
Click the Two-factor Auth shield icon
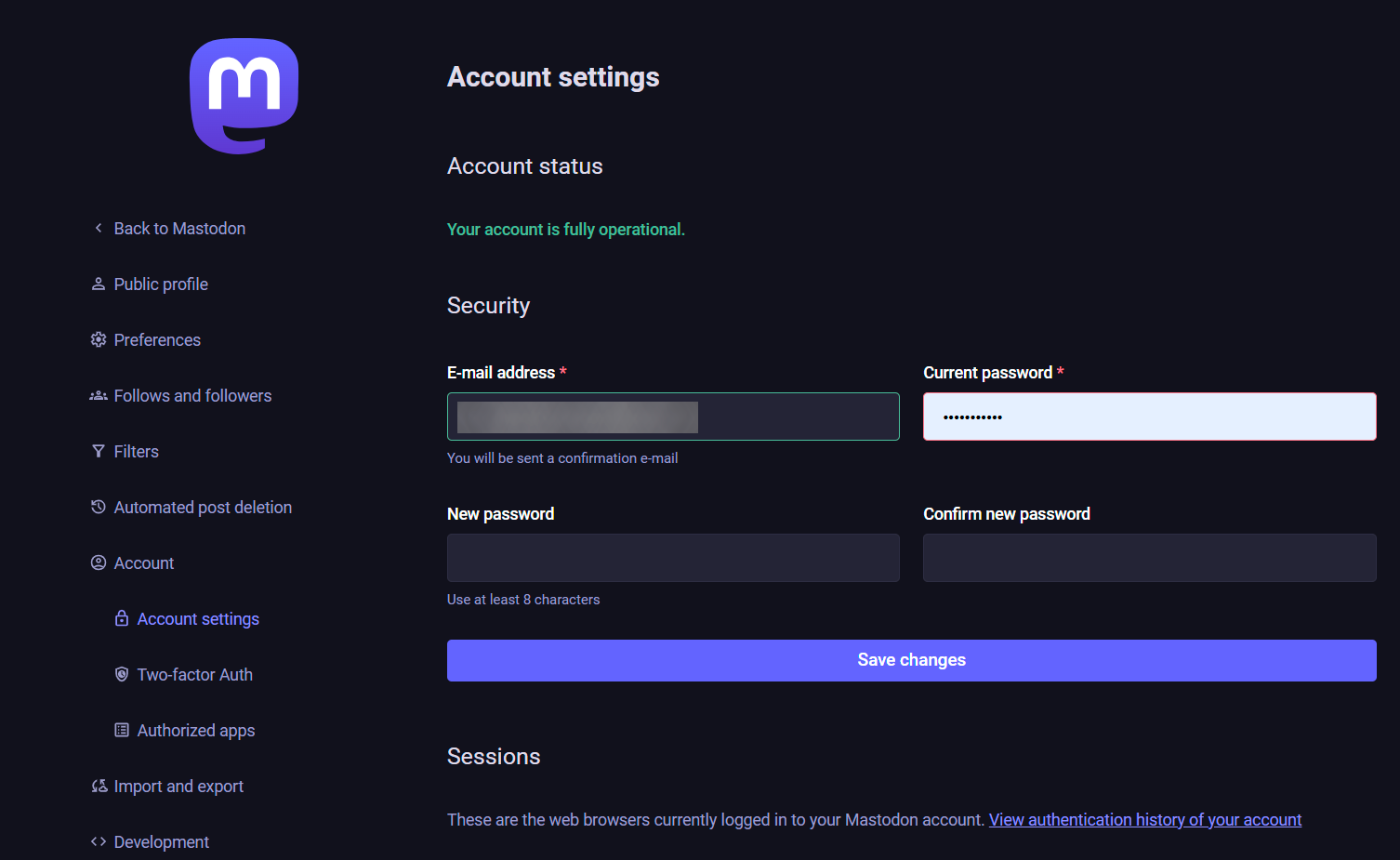coord(122,674)
